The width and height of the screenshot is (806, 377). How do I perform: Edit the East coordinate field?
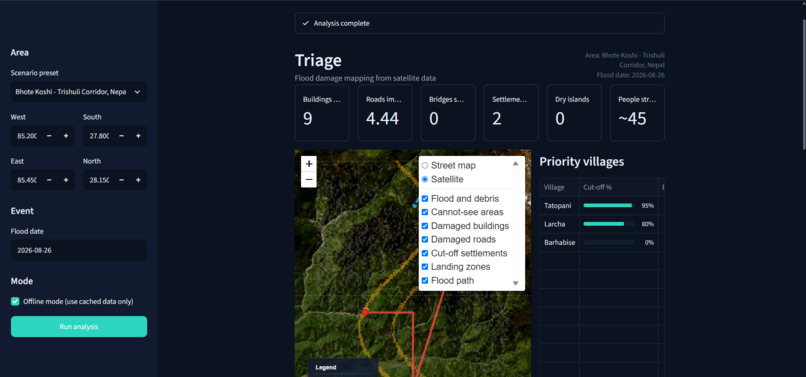click(26, 180)
